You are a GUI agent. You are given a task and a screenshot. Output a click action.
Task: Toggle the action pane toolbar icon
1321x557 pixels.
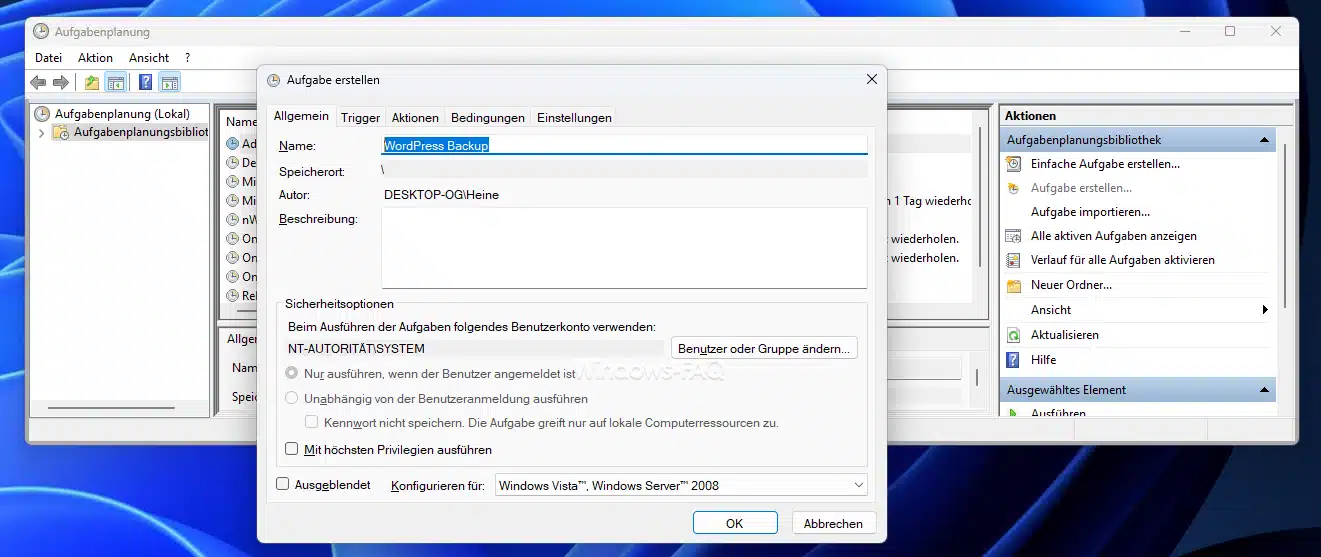coord(169,83)
